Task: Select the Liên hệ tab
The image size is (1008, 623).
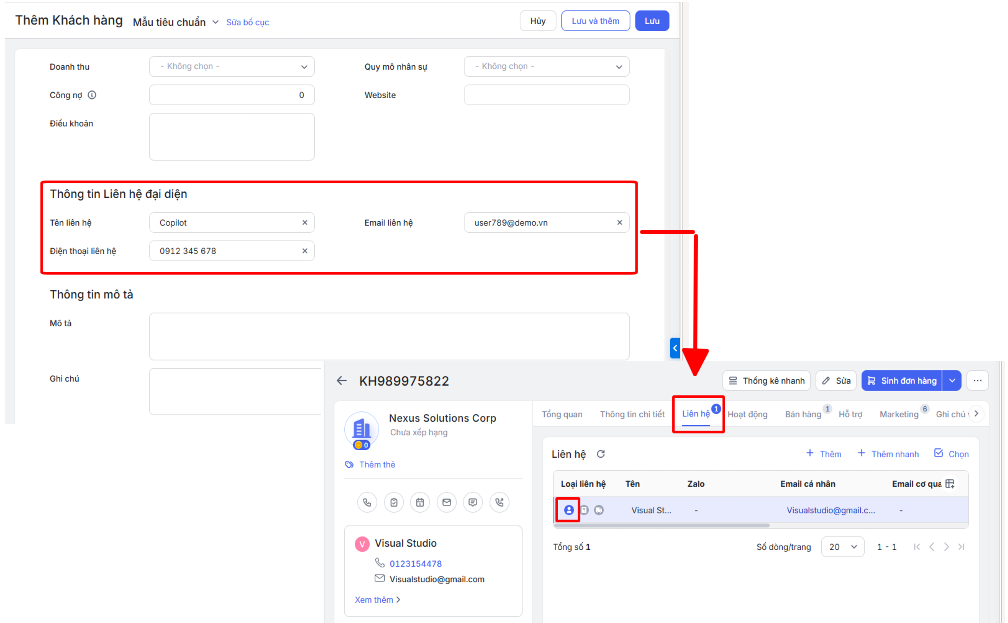Action: tap(696, 414)
